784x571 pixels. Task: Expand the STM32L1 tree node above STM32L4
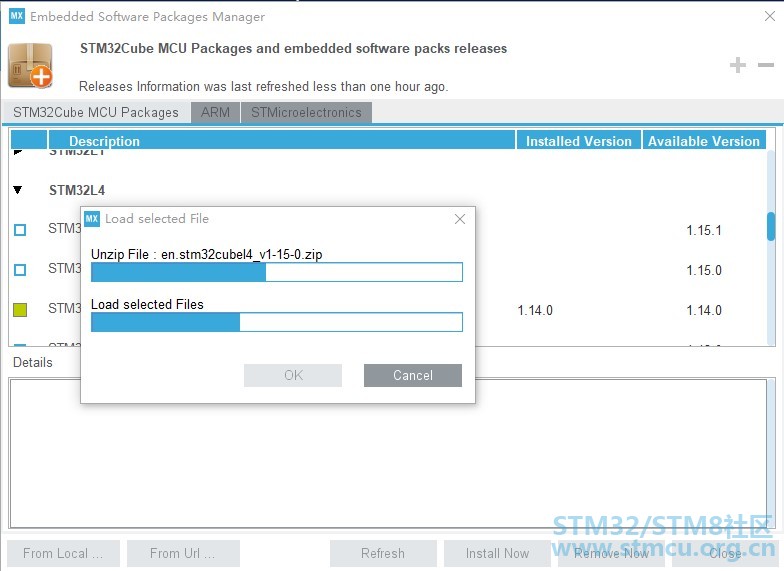click(x=18, y=151)
